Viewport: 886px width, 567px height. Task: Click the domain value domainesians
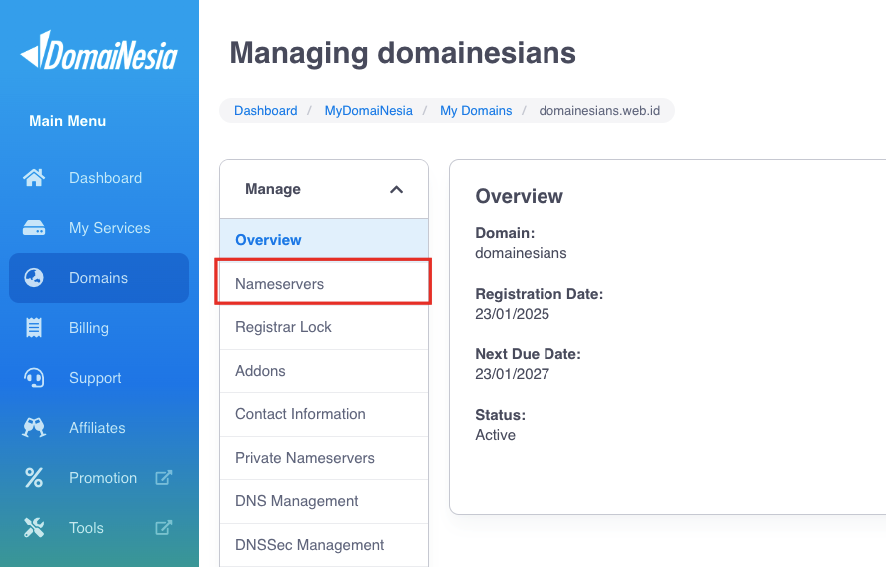(x=520, y=253)
